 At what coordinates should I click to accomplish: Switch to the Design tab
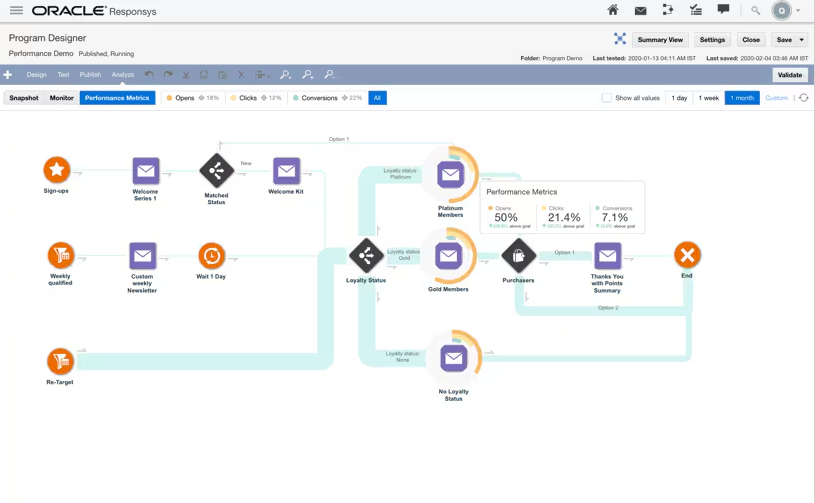point(36,75)
